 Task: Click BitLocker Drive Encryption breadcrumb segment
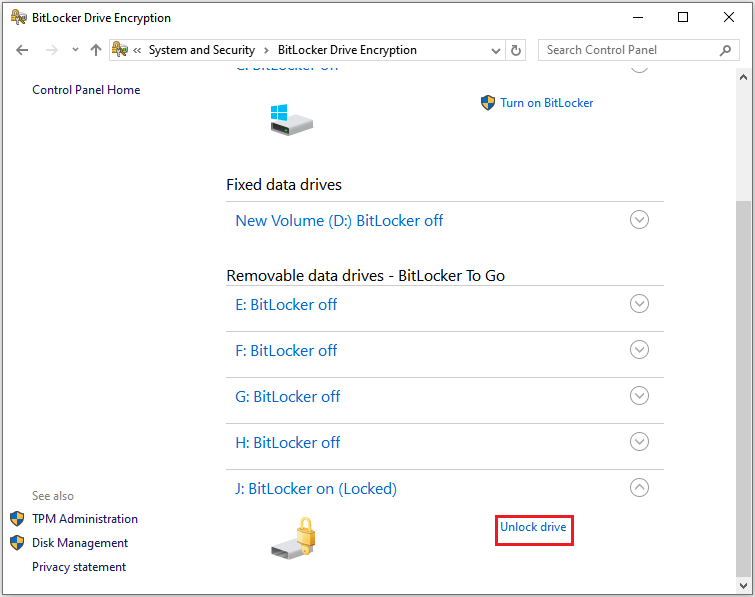347,50
